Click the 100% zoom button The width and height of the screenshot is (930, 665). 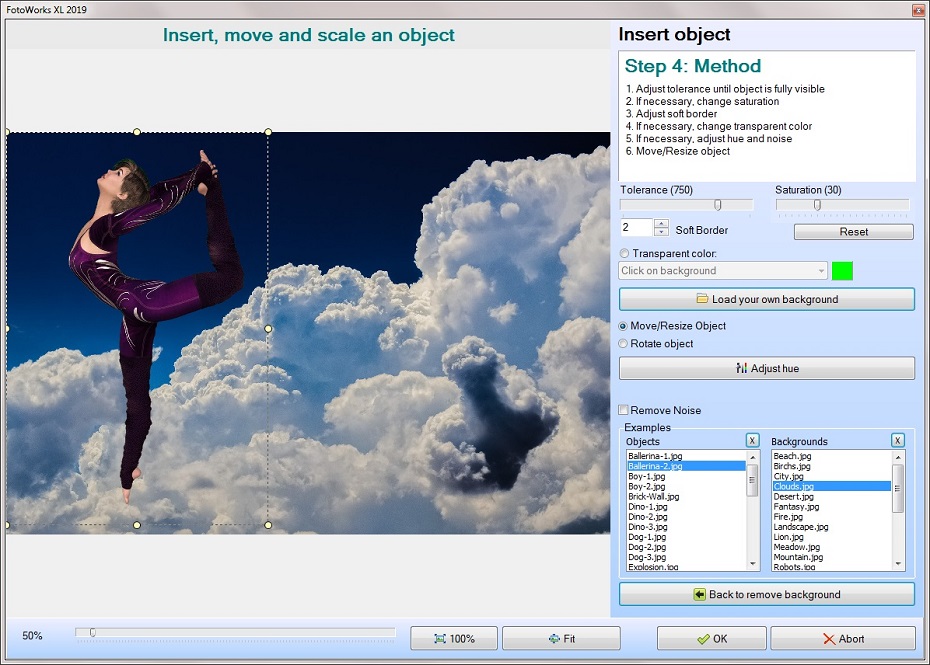[x=453, y=638]
